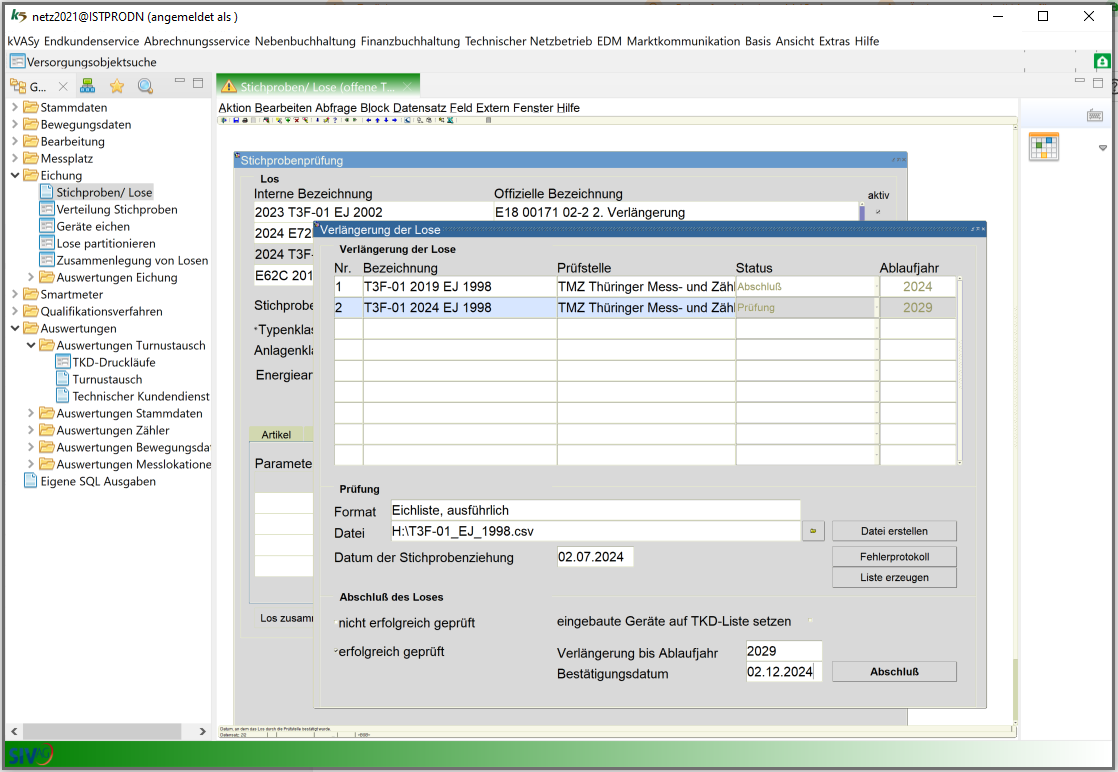Expand the Smartmeter tree folder

click(x=15, y=294)
